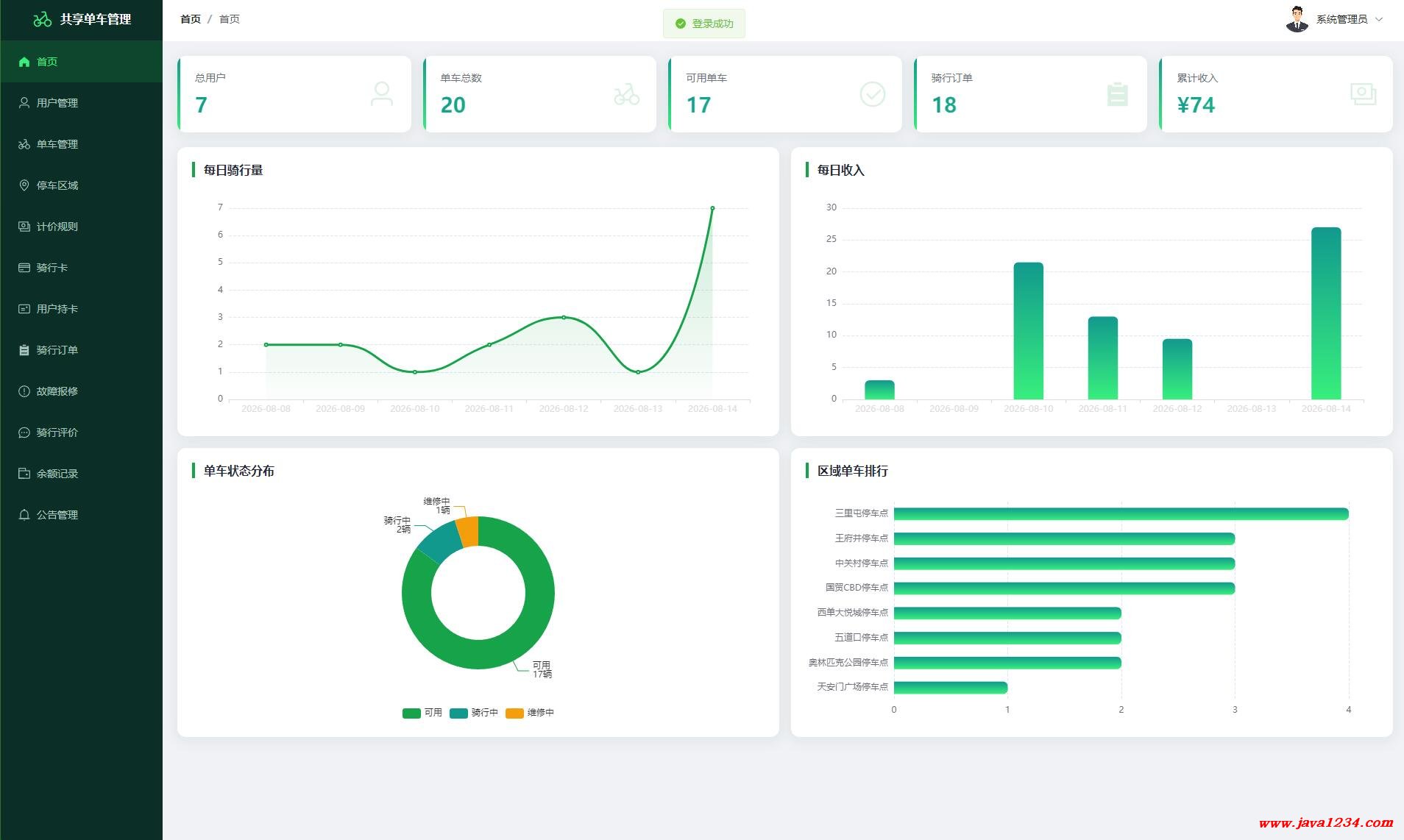Toggle the 维修中 legend item
1404x840 pixels.
[x=530, y=713]
